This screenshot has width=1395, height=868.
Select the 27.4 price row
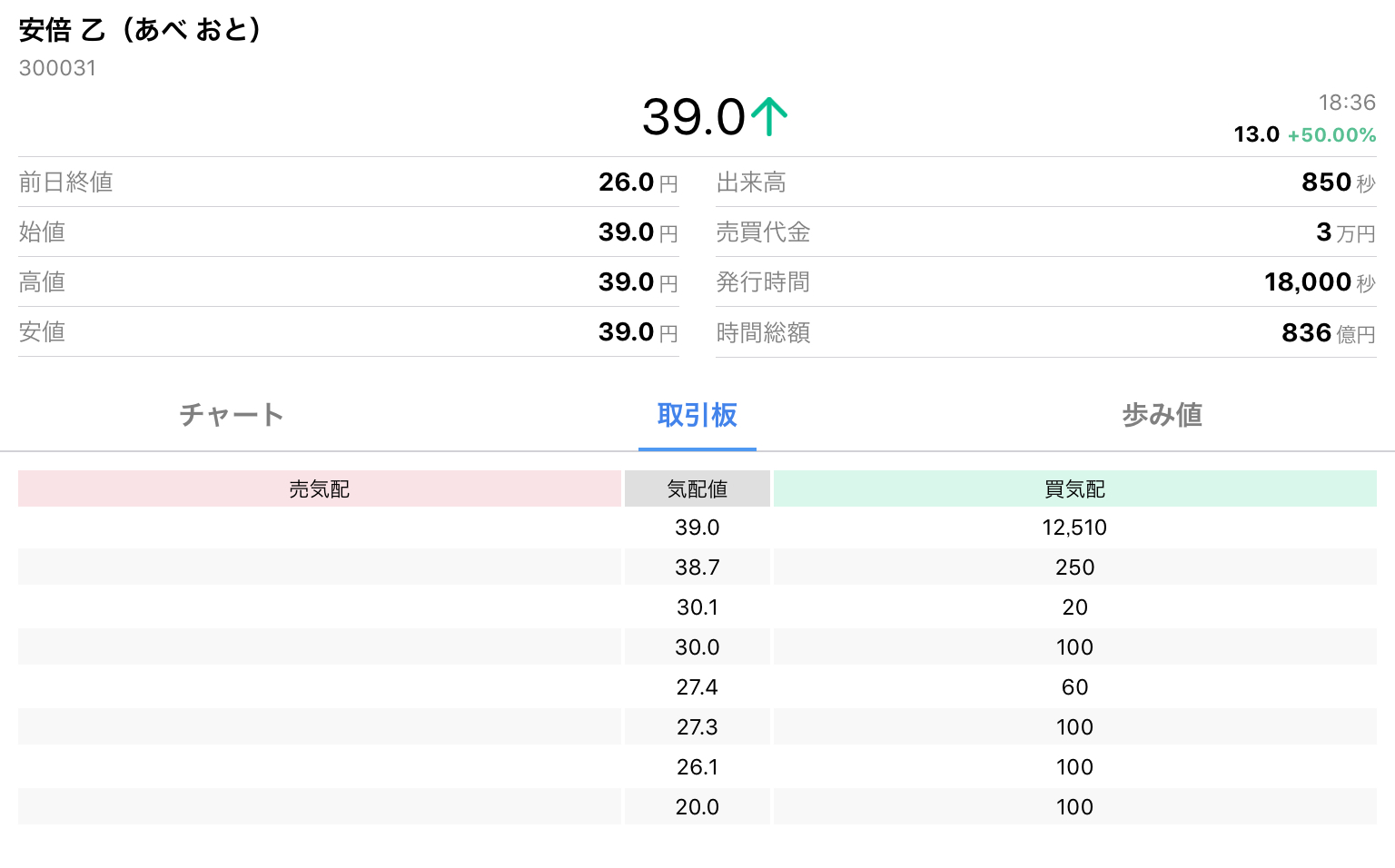point(697,687)
